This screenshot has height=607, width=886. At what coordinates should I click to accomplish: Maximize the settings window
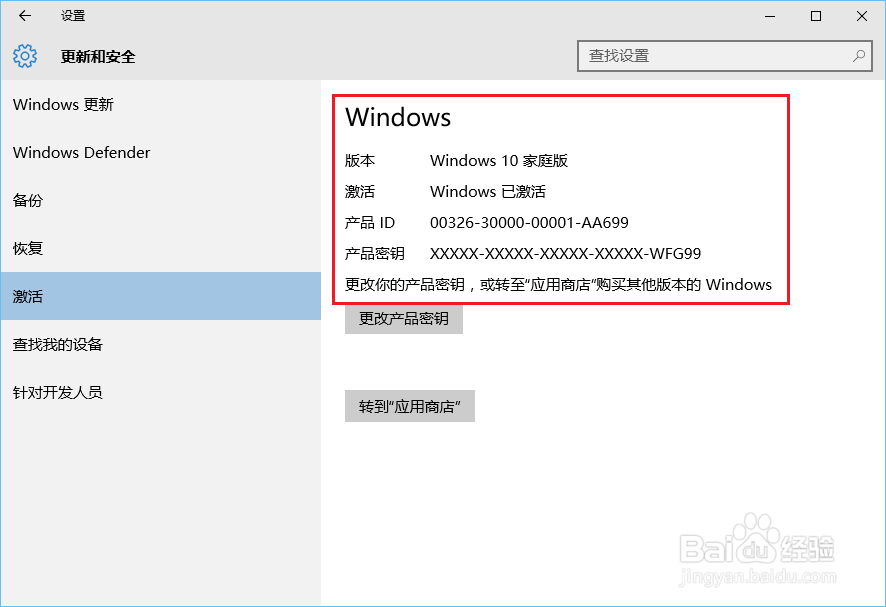(x=816, y=16)
